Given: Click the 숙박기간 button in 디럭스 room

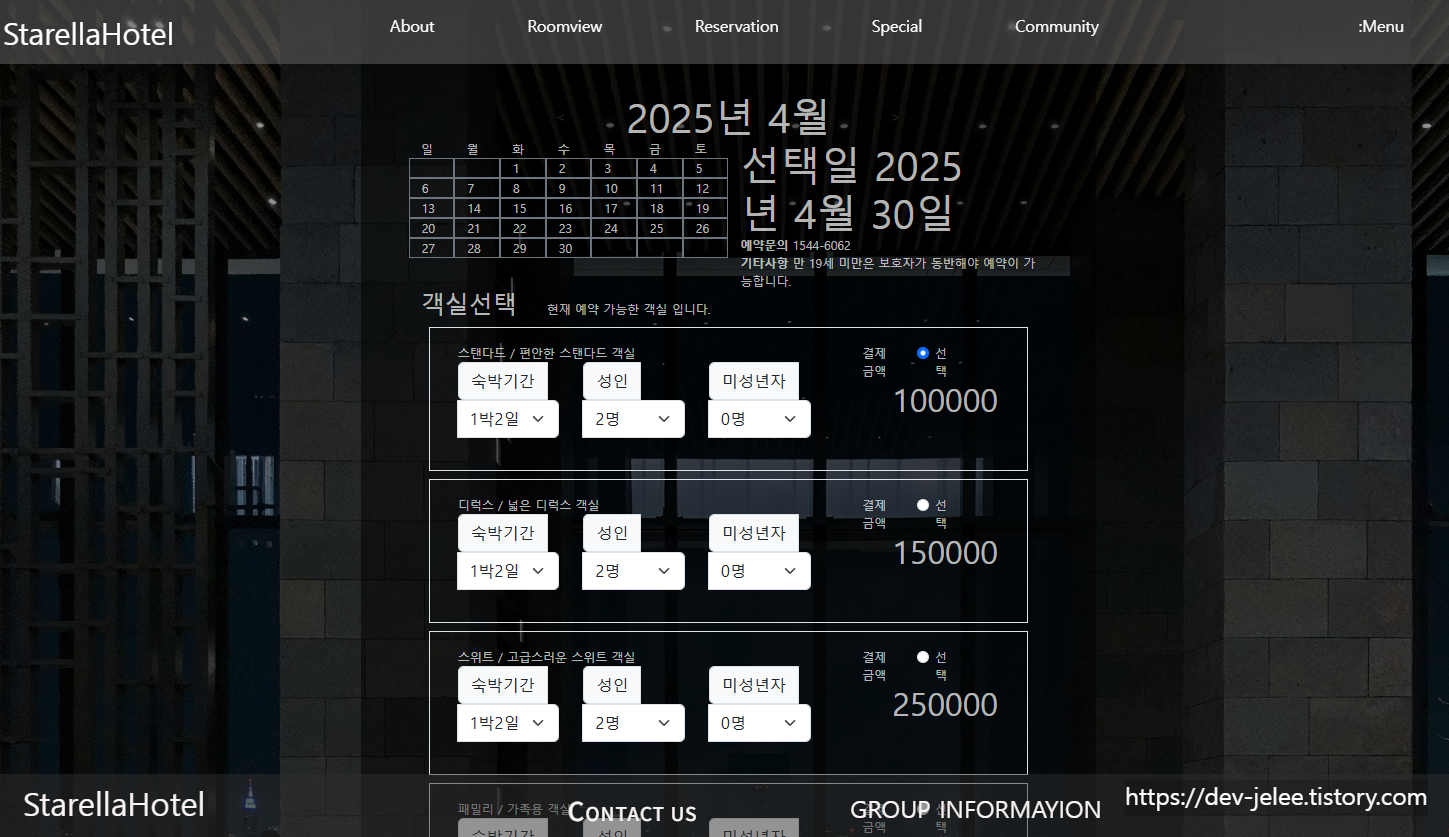Looking at the screenshot, I should click(503, 533).
